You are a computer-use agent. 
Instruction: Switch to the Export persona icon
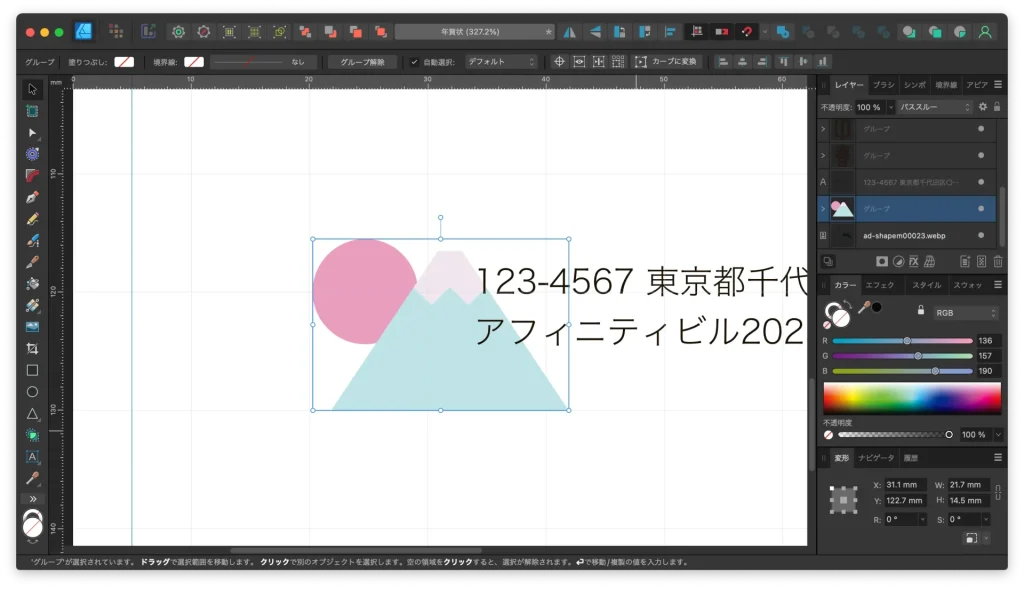click(149, 31)
